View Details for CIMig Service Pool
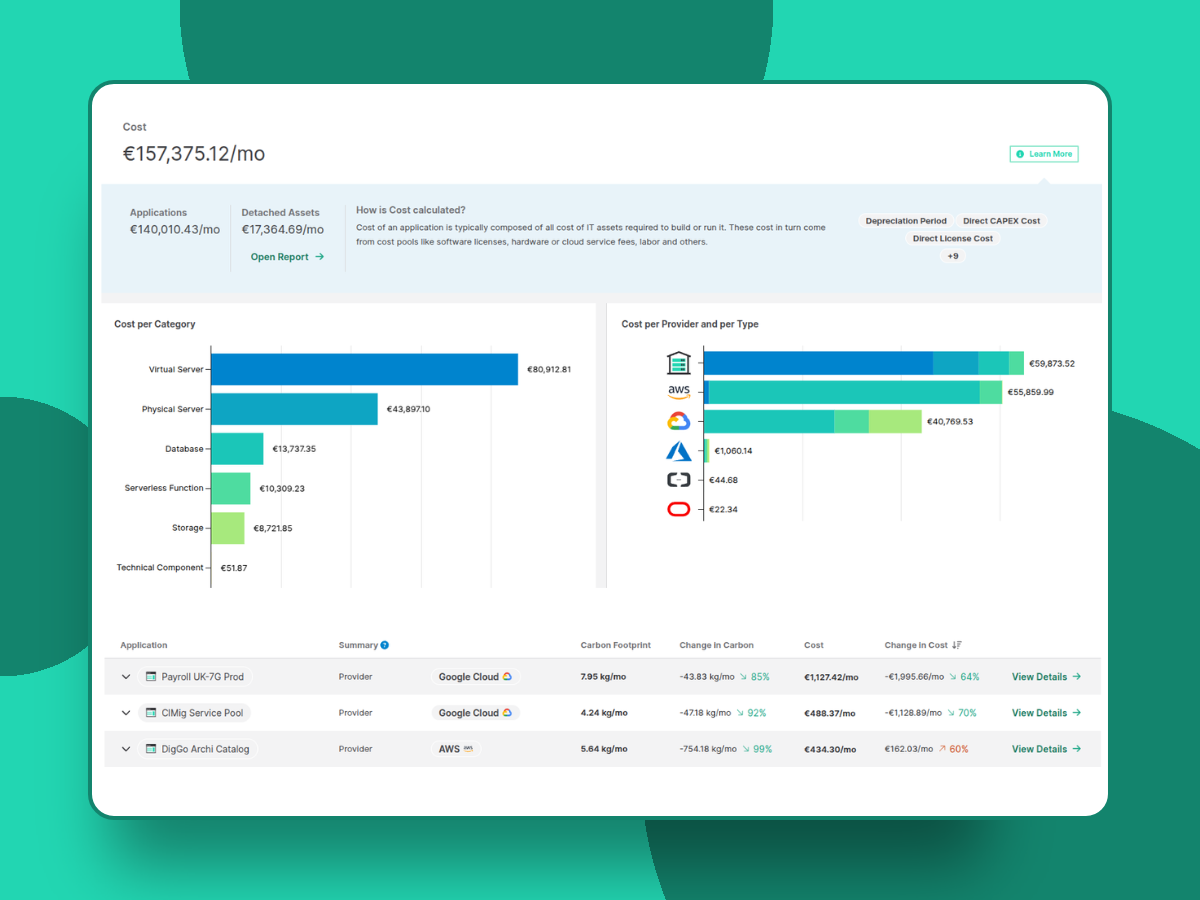This screenshot has height=900, width=1200. coord(1046,713)
